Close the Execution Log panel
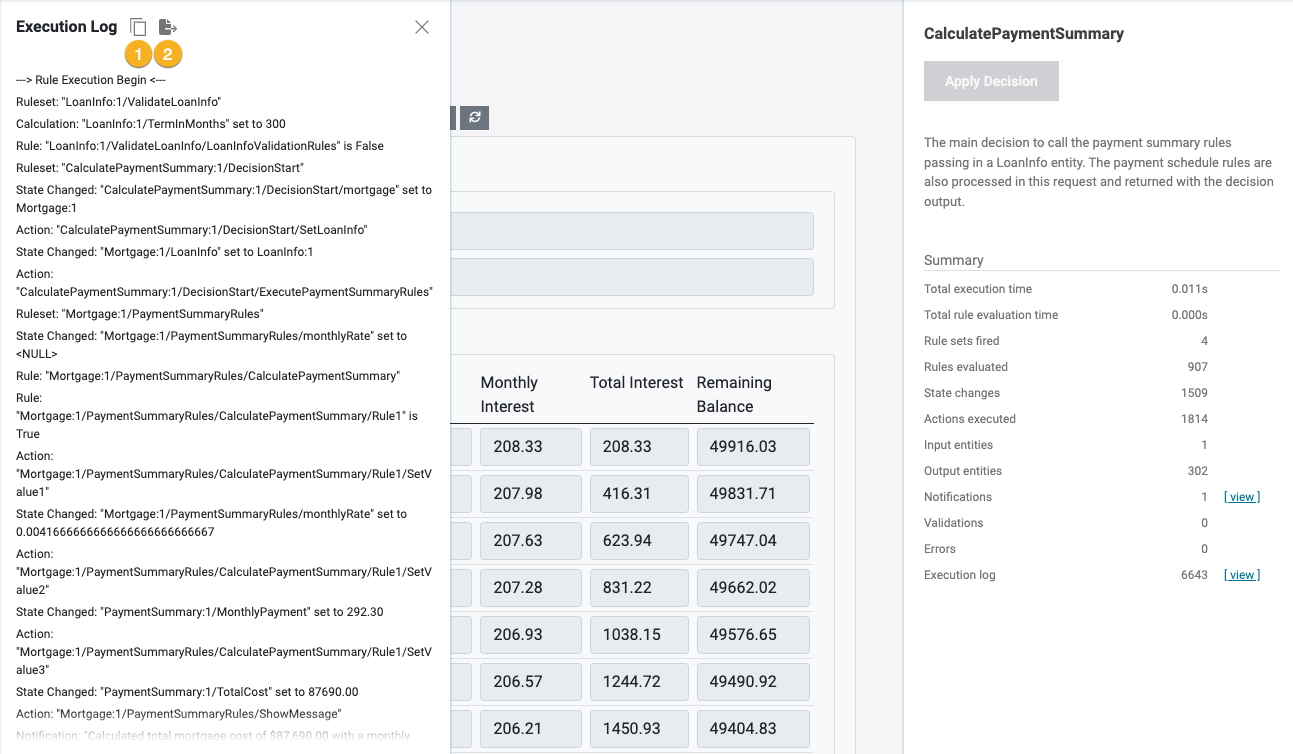The height and width of the screenshot is (754, 1293). 422,27
